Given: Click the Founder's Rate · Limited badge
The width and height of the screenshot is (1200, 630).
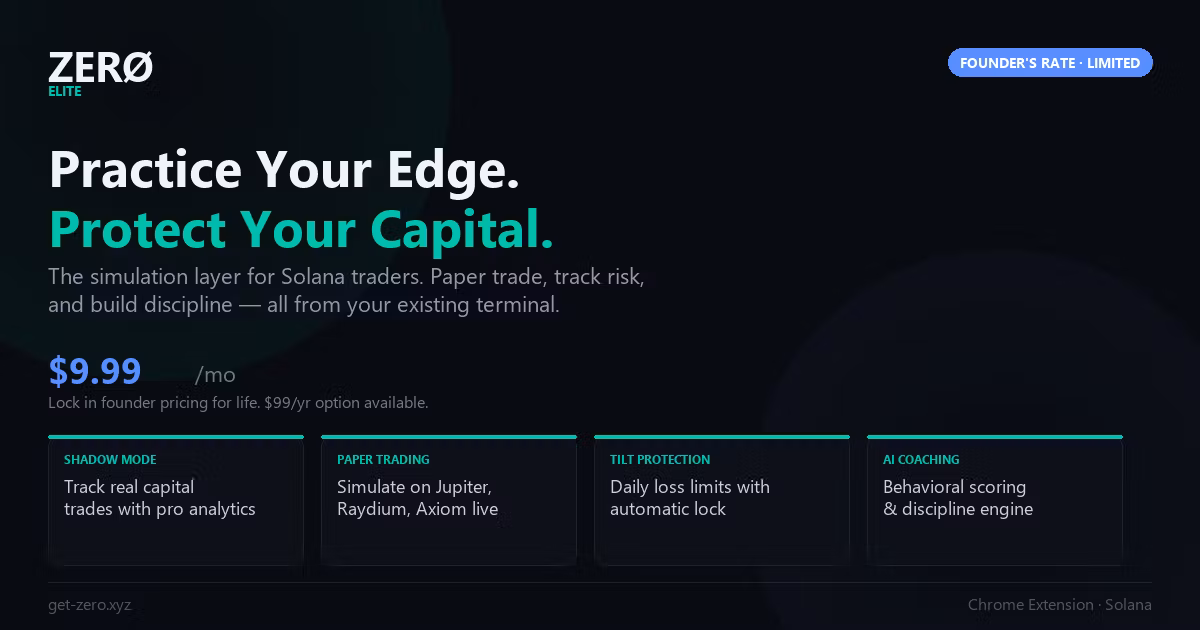Looking at the screenshot, I should point(1050,63).
